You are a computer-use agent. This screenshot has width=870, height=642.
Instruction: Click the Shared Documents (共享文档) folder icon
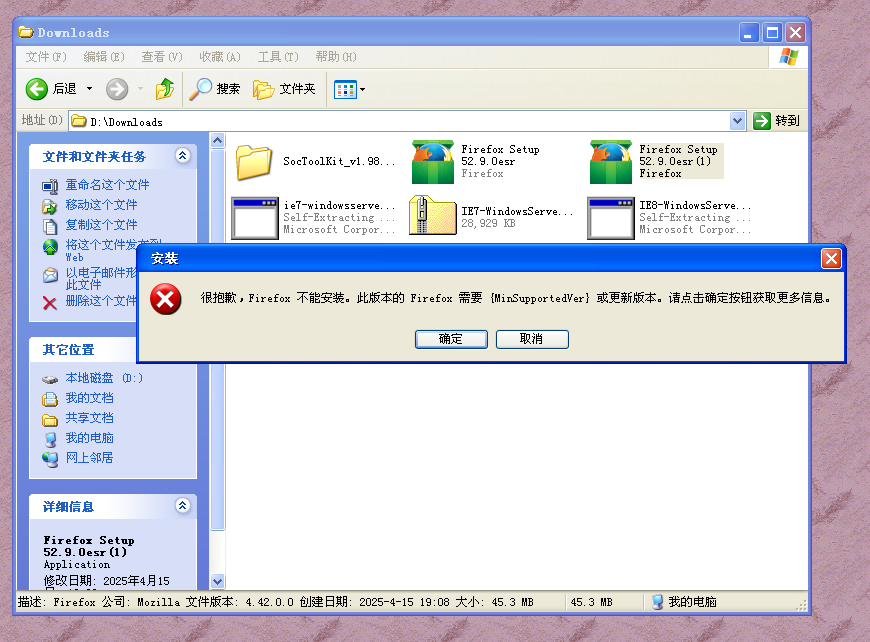[50, 419]
